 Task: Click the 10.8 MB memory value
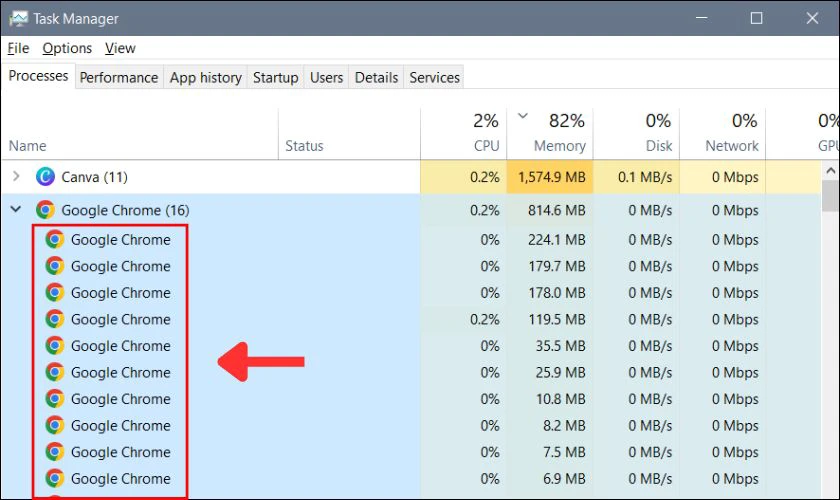pos(560,399)
